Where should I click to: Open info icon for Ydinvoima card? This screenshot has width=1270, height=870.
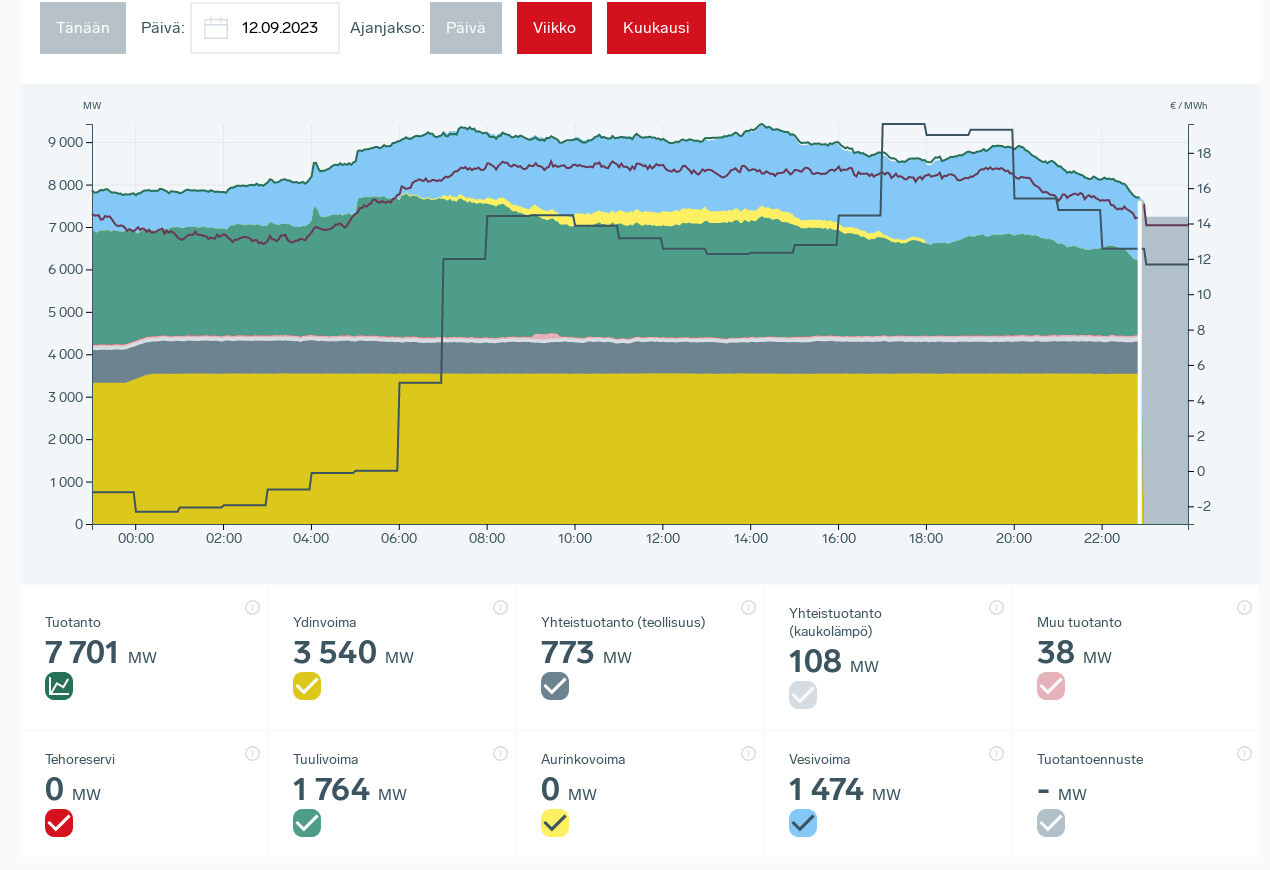(500, 607)
